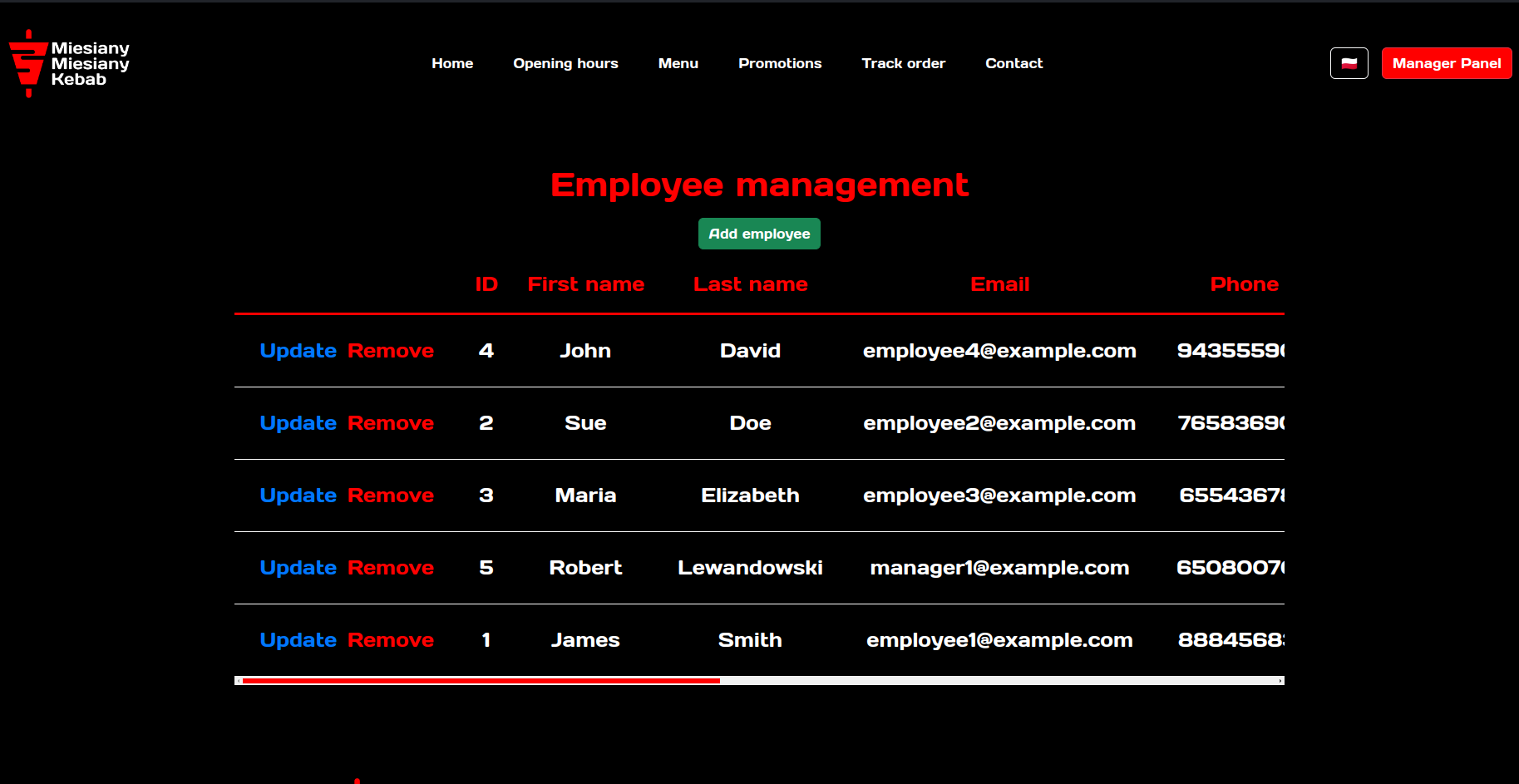Click the scrollbar's right arrow
This screenshot has height=784, width=1519.
[1280, 681]
